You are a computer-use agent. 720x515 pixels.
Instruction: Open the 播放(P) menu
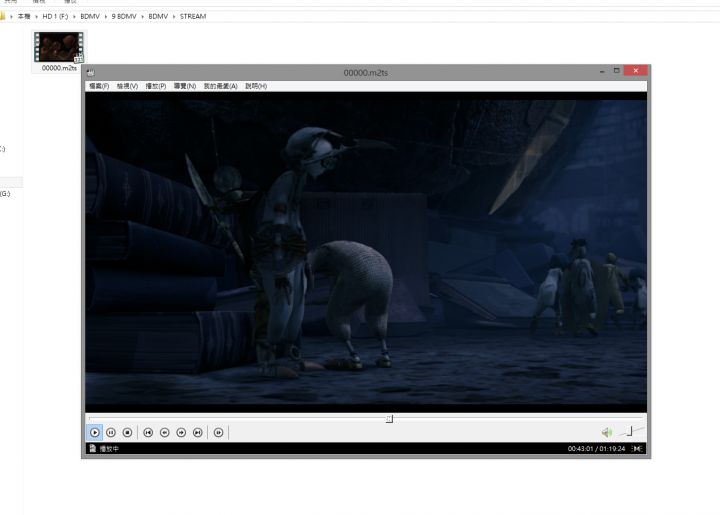[x=156, y=86]
